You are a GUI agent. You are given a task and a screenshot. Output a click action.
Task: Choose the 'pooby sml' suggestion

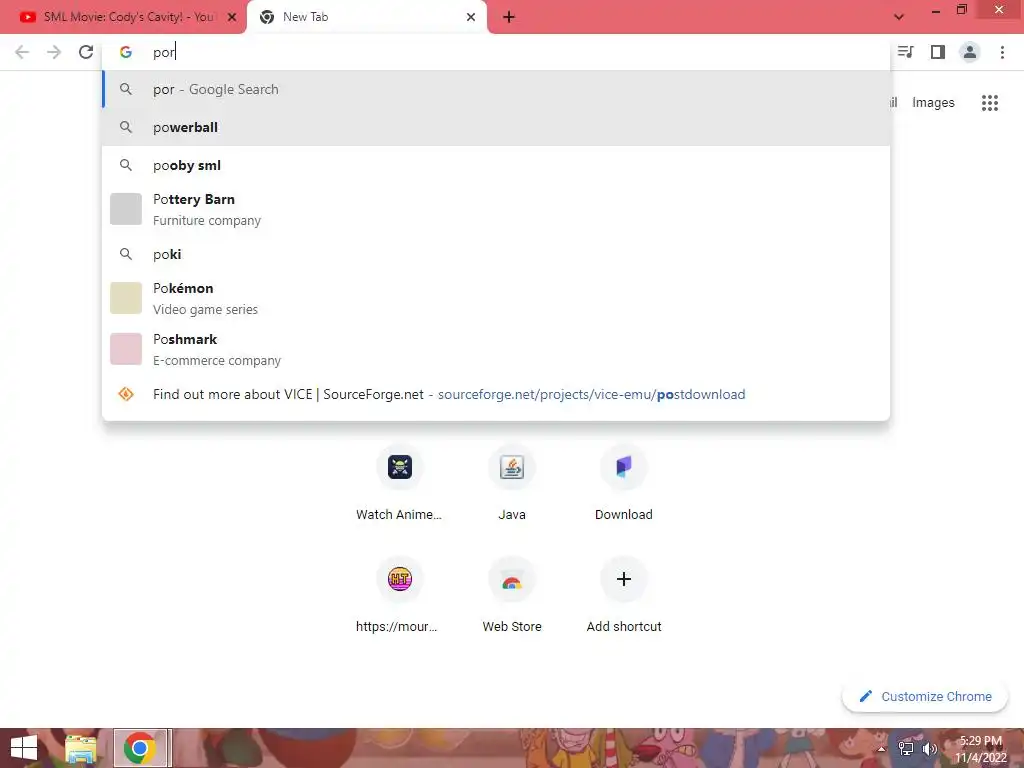[496, 165]
